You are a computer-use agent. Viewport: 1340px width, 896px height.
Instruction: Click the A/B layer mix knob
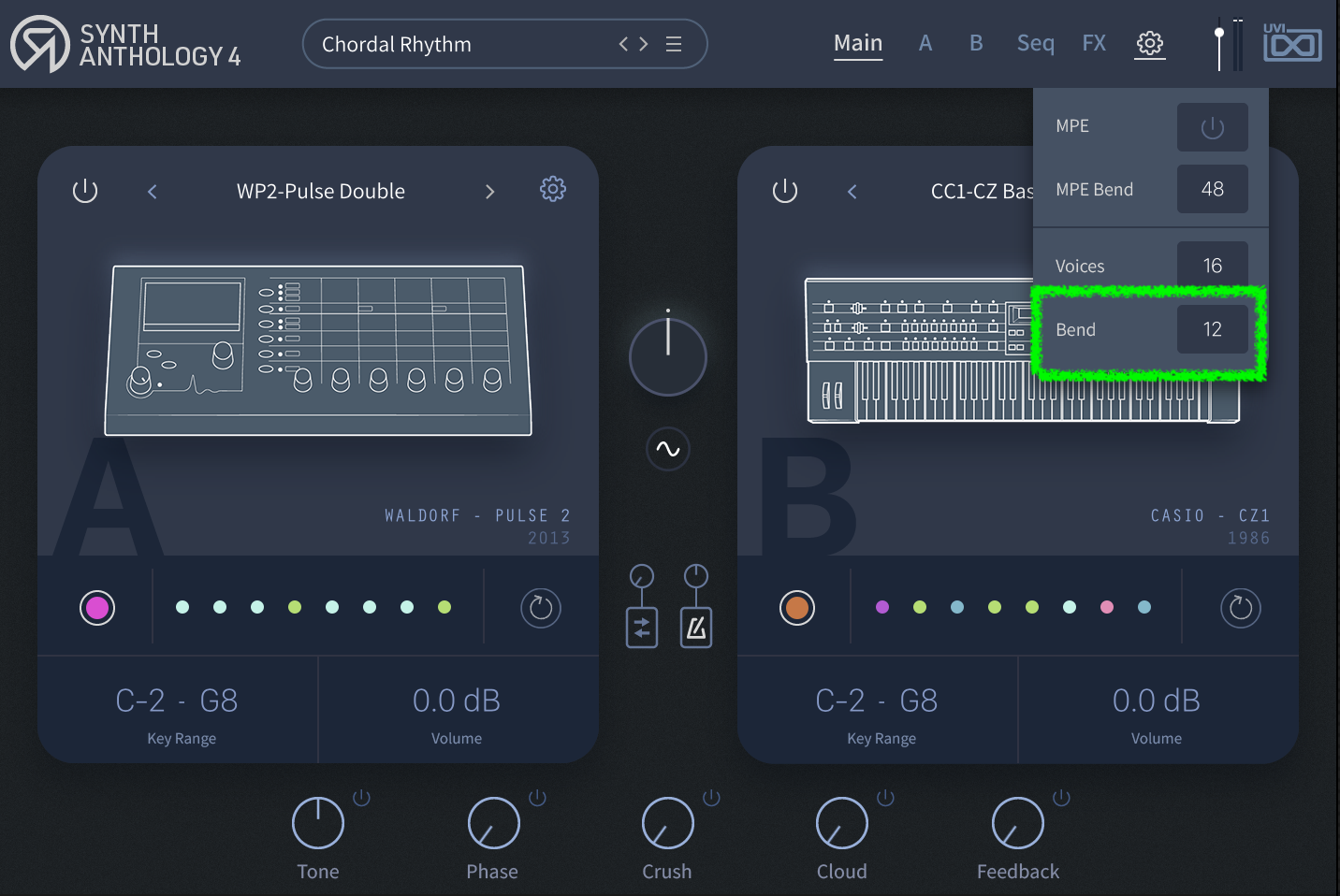pyautogui.click(x=668, y=355)
